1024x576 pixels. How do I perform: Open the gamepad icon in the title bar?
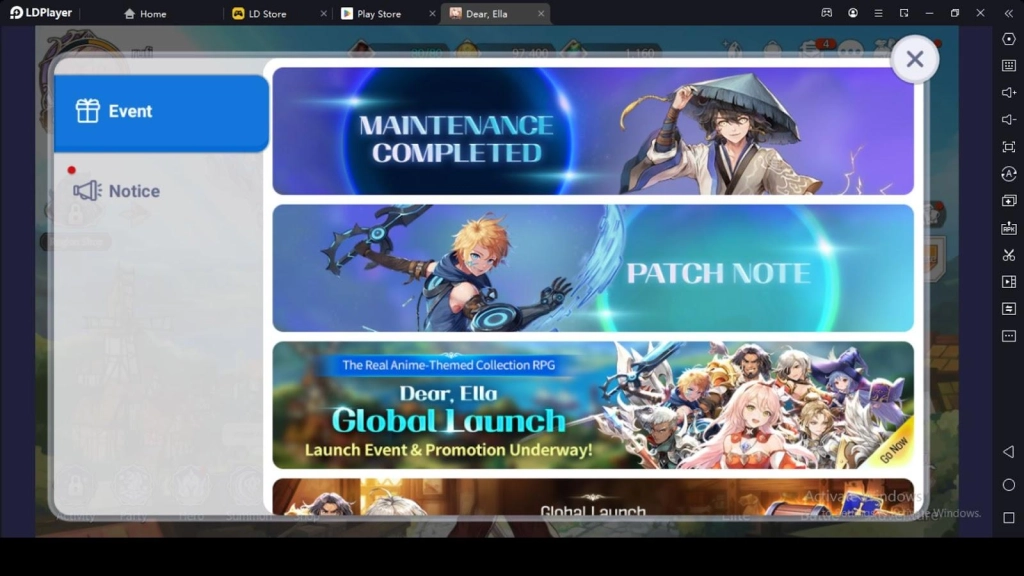pyautogui.click(x=827, y=13)
